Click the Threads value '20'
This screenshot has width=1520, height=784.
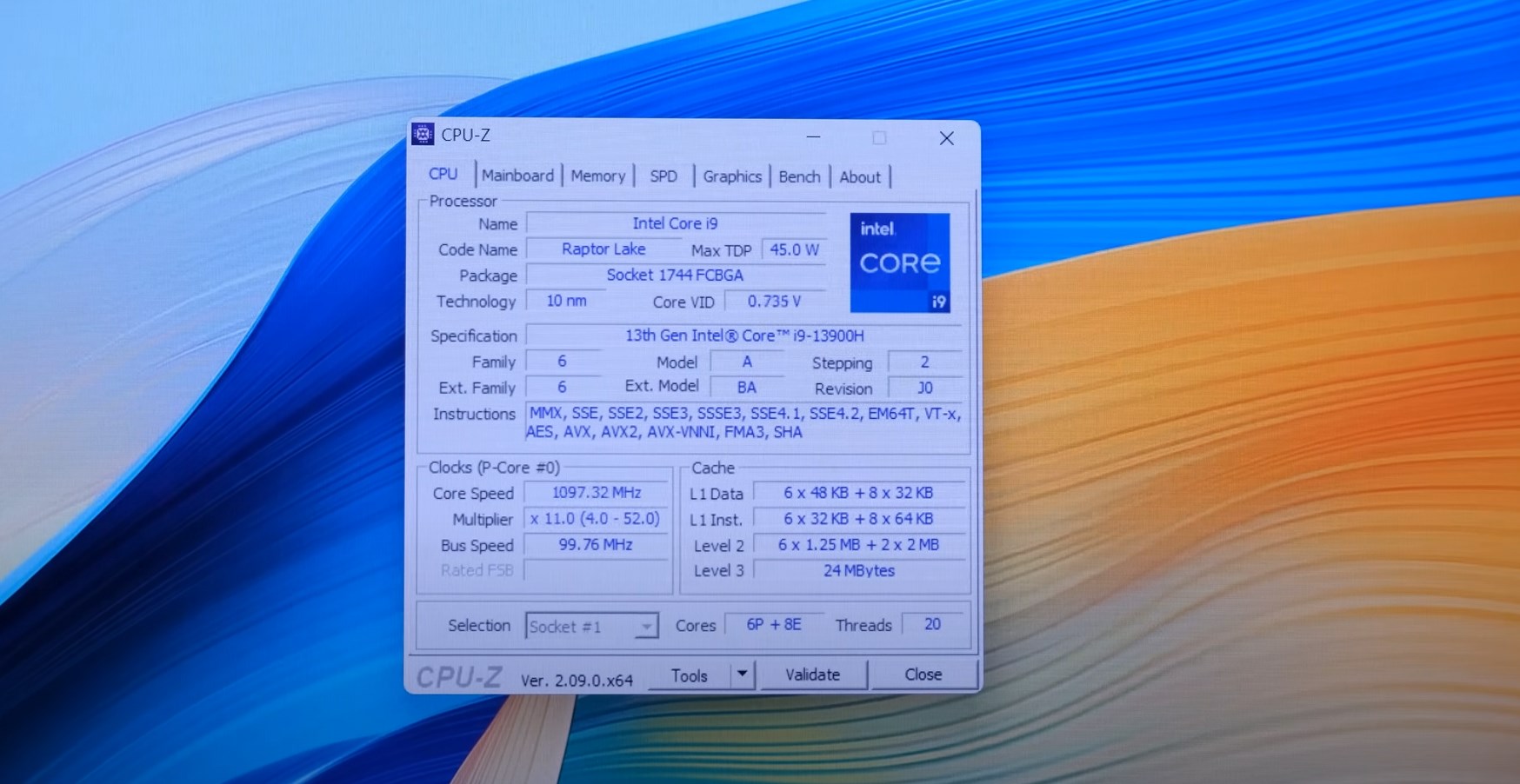[932, 624]
